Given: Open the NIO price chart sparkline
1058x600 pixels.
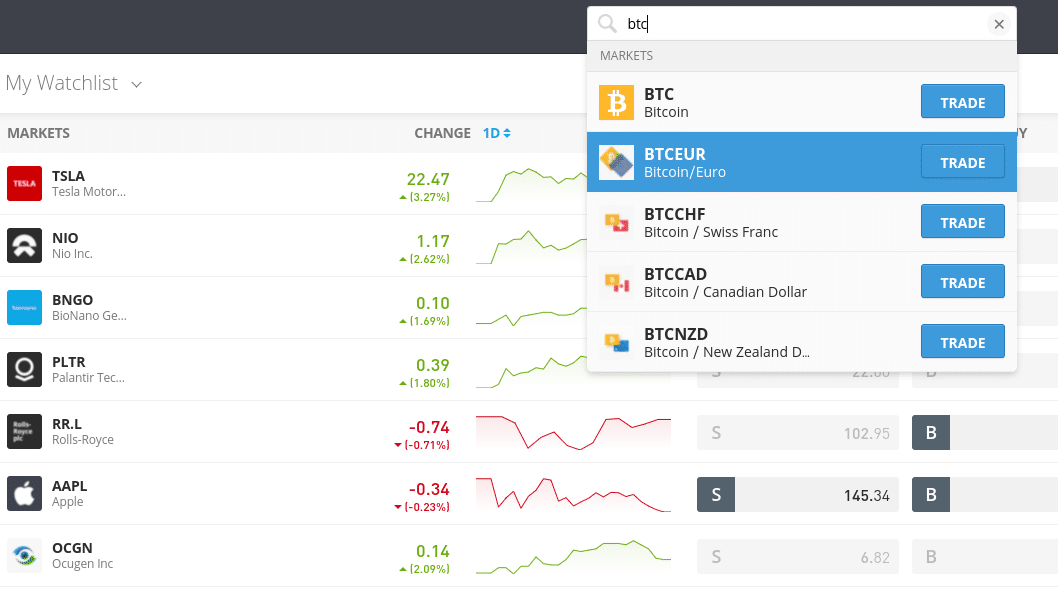Looking at the screenshot, I should 531,247.
